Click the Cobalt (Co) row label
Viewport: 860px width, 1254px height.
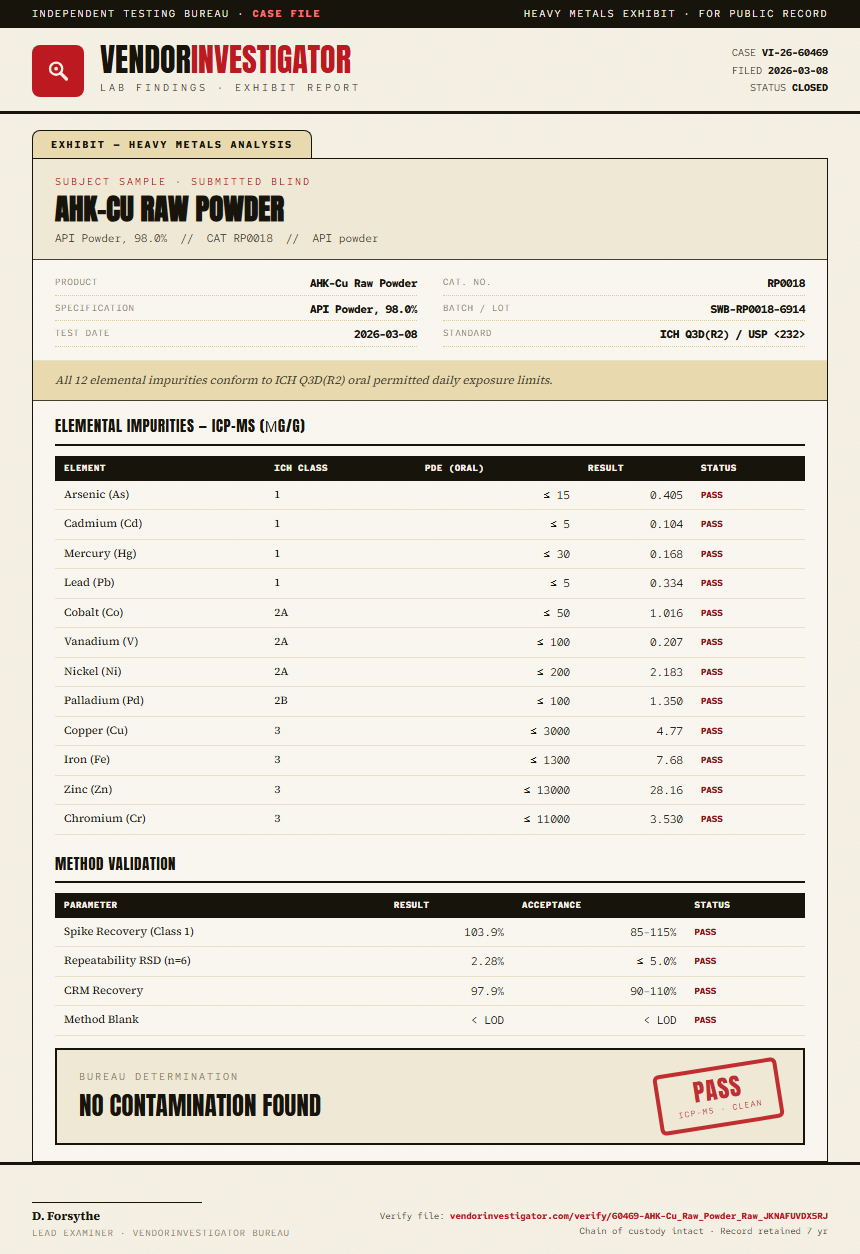coord(94,613)
